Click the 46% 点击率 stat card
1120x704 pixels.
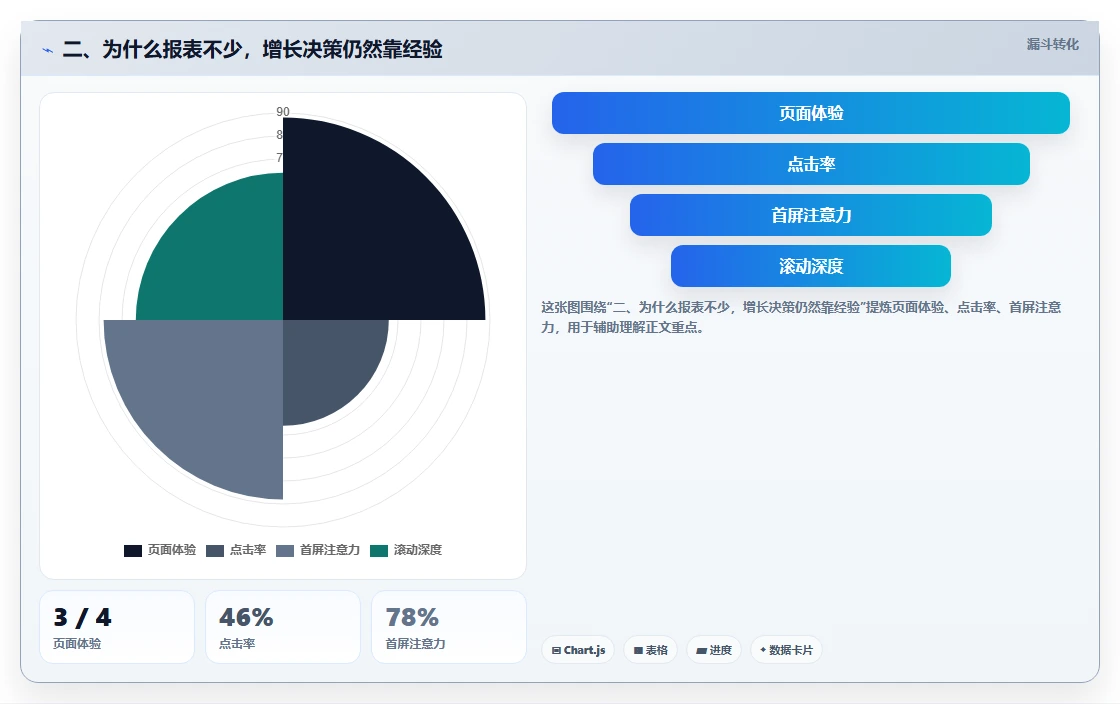283,627
